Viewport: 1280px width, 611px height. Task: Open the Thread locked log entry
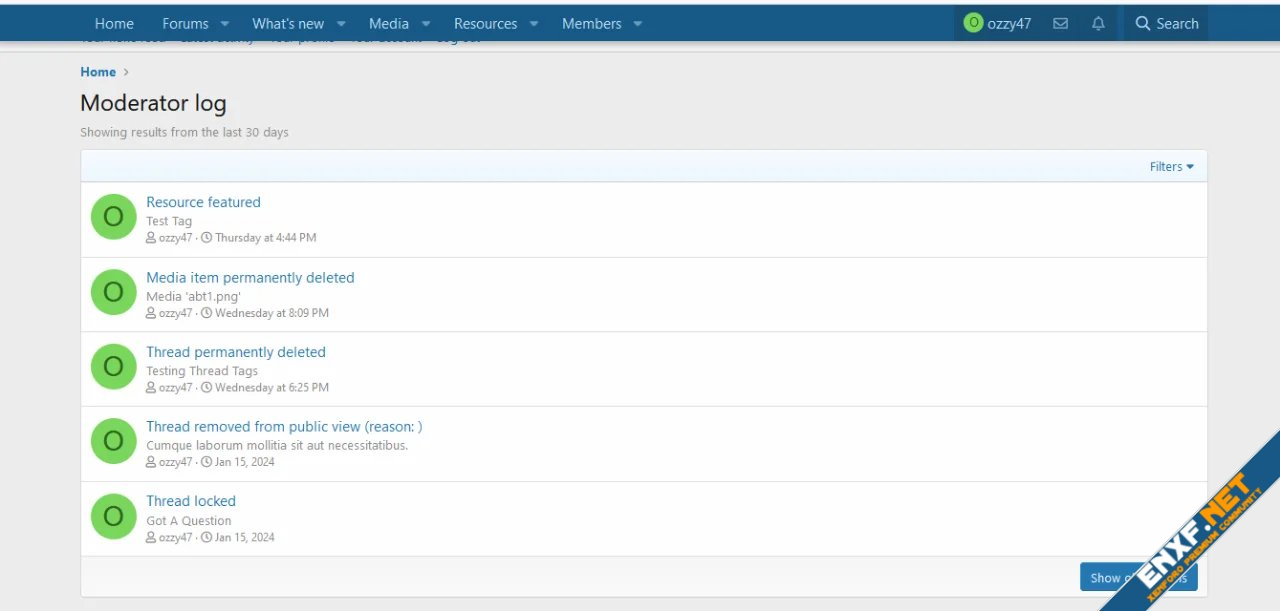click(191, 501)
